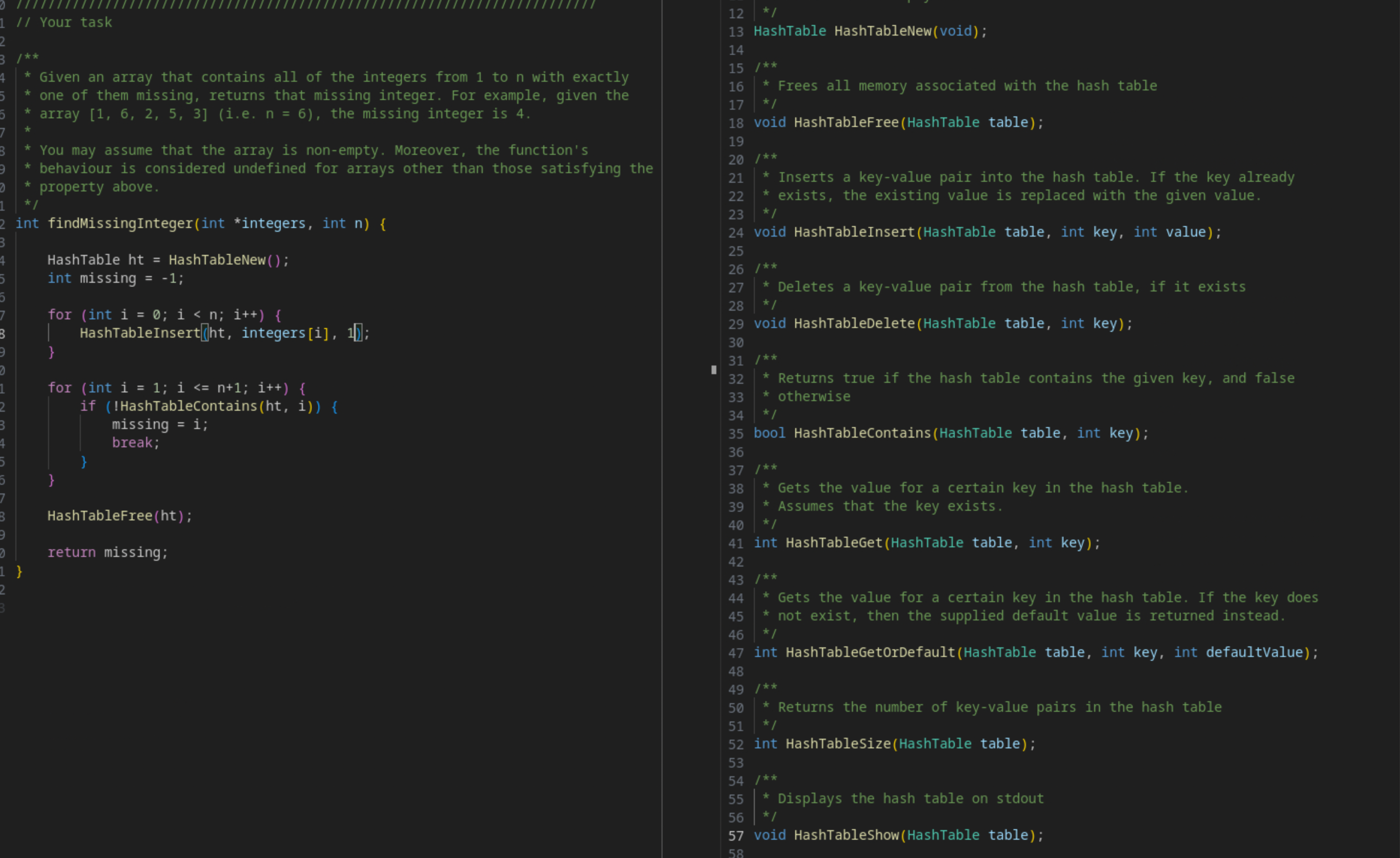Place cursor on the findMissingInteger function name
Screen dimensions: 1400x858
pyautogui.click(x=121, y=223)
